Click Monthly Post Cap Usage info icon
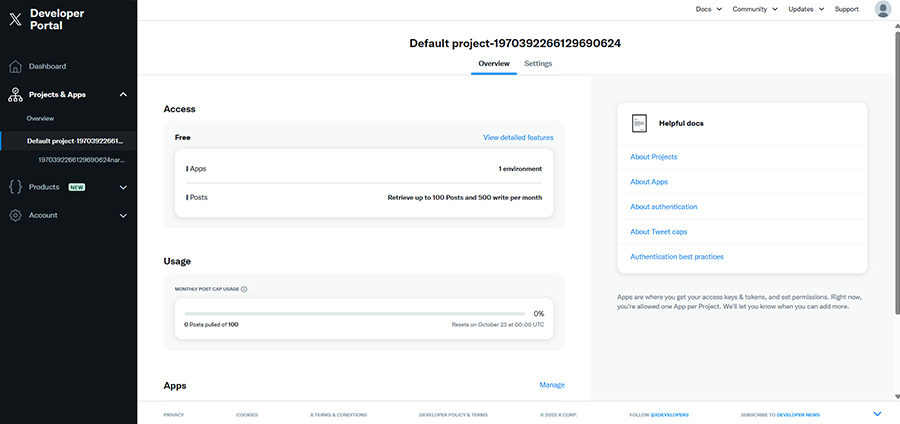Image resolution: width=900 pixels, height=424 pixels. (244, 289)
